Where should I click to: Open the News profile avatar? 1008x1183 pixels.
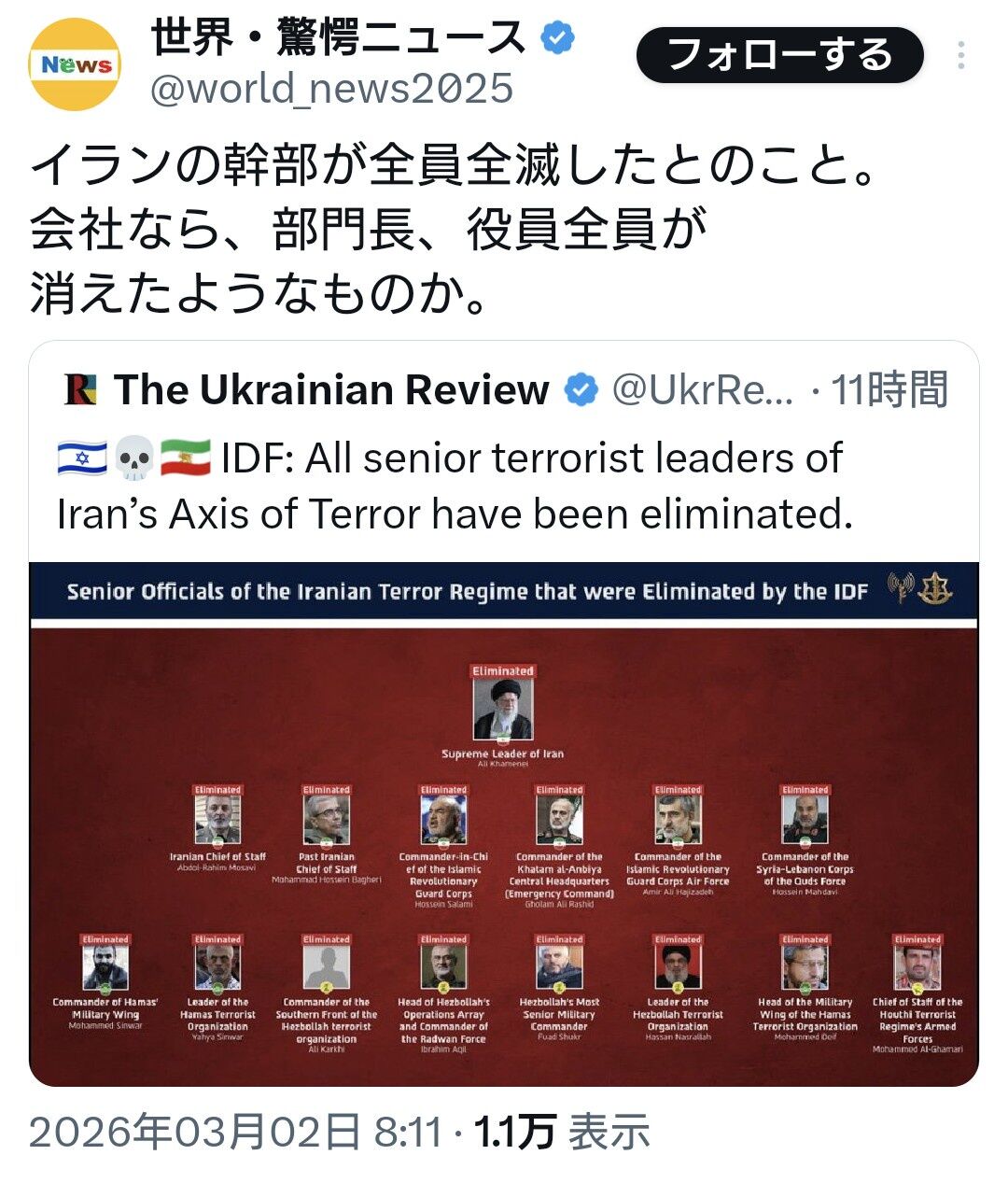pos(75,64)
